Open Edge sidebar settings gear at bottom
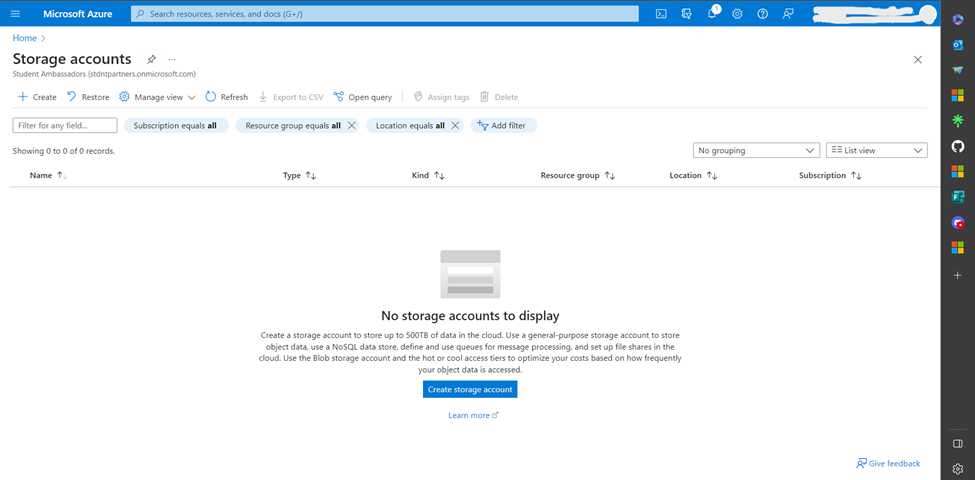This screenshot has width=975, height=480. 958,469
